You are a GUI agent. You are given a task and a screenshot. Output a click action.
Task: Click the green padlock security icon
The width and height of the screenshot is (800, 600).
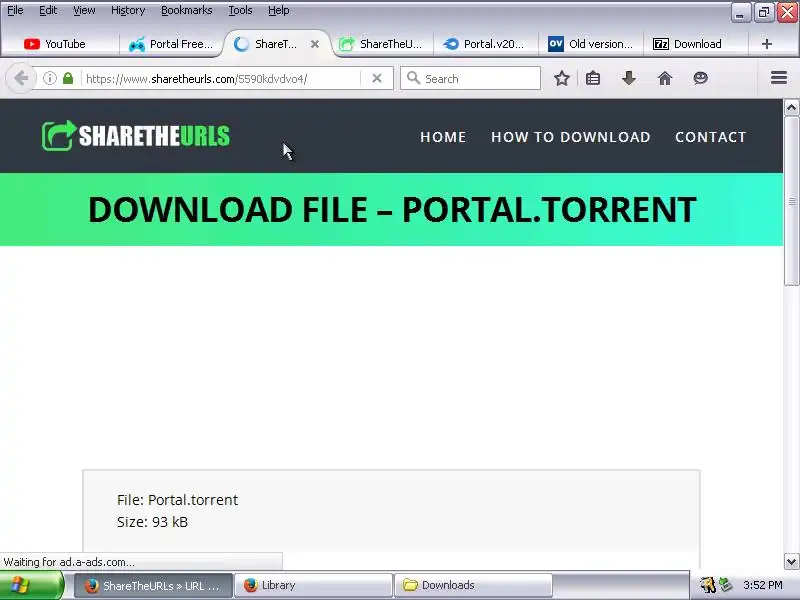pos(68,79)
